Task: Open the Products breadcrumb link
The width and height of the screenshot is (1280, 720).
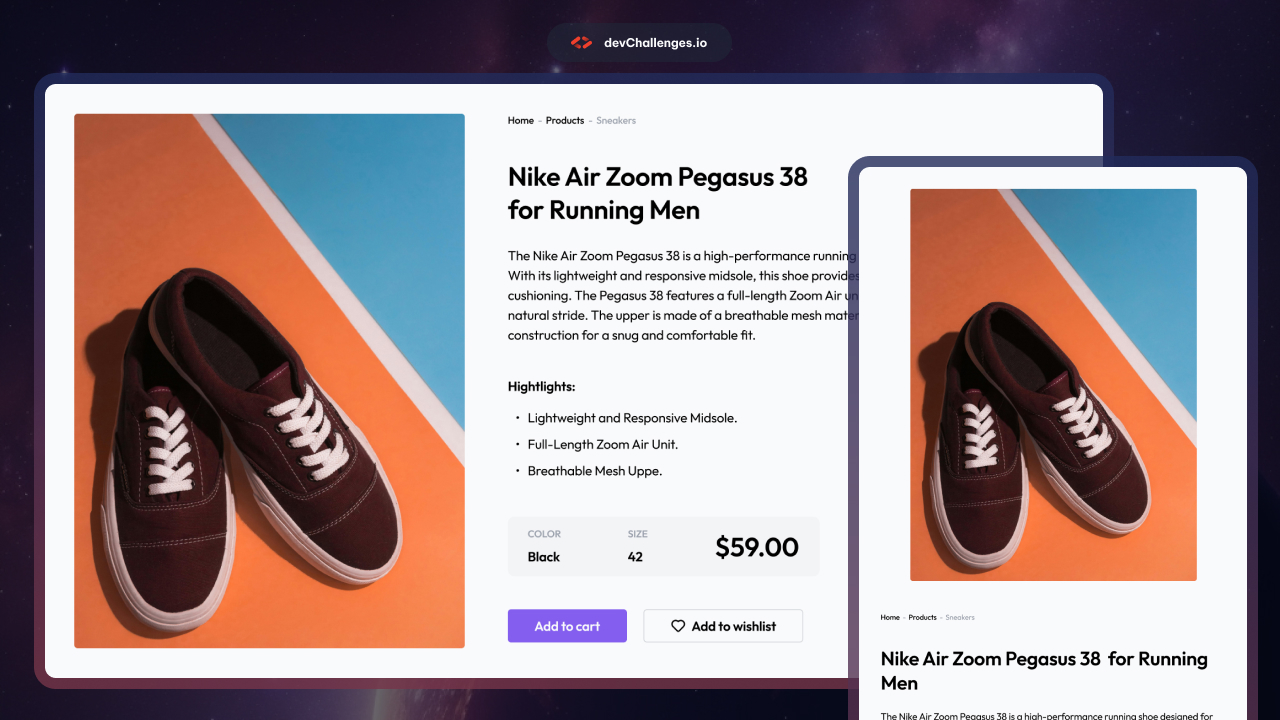Action: 564,120
